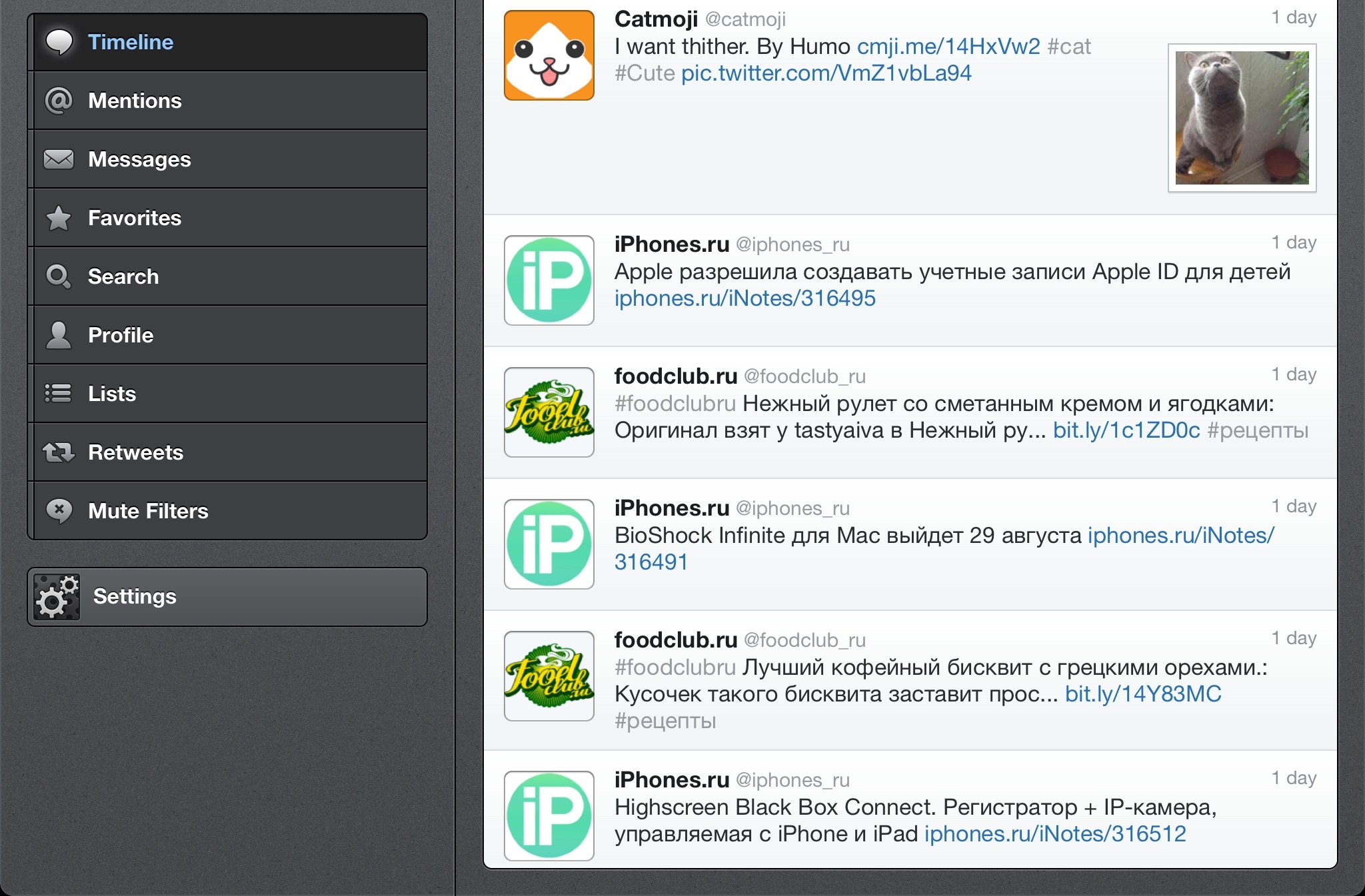This screenshot has width=1365, height=896.
Task: Click the Mute Filters bubble icon
Action: [59, 511]
